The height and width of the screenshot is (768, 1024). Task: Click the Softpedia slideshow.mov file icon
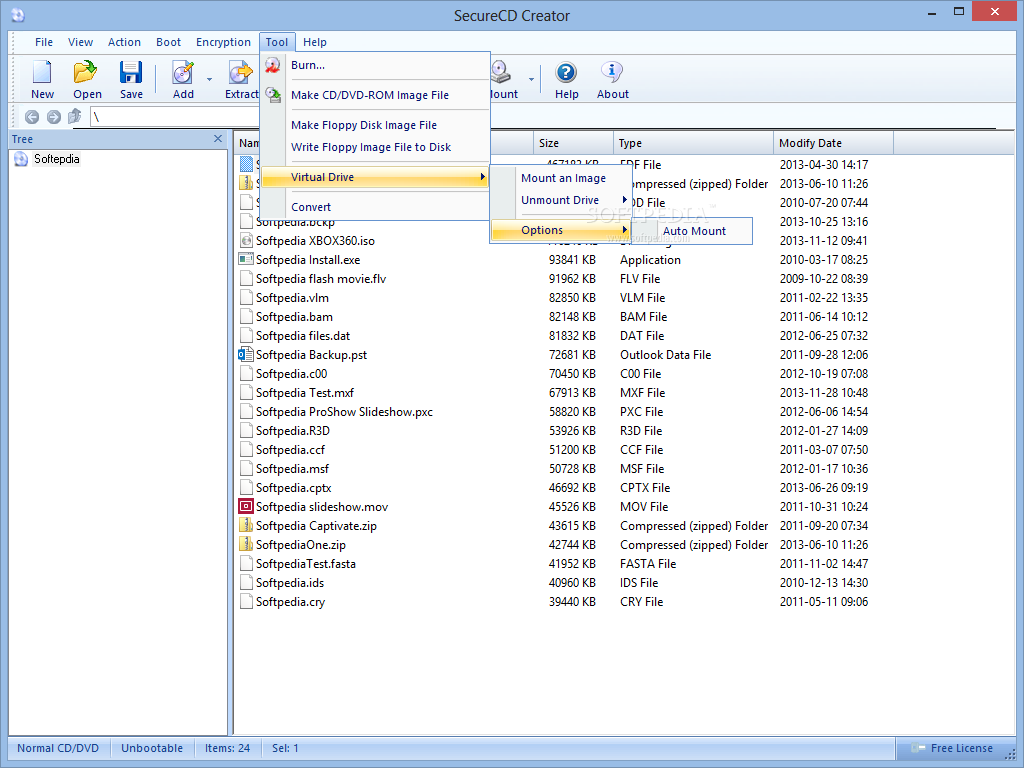pos(246,506)
